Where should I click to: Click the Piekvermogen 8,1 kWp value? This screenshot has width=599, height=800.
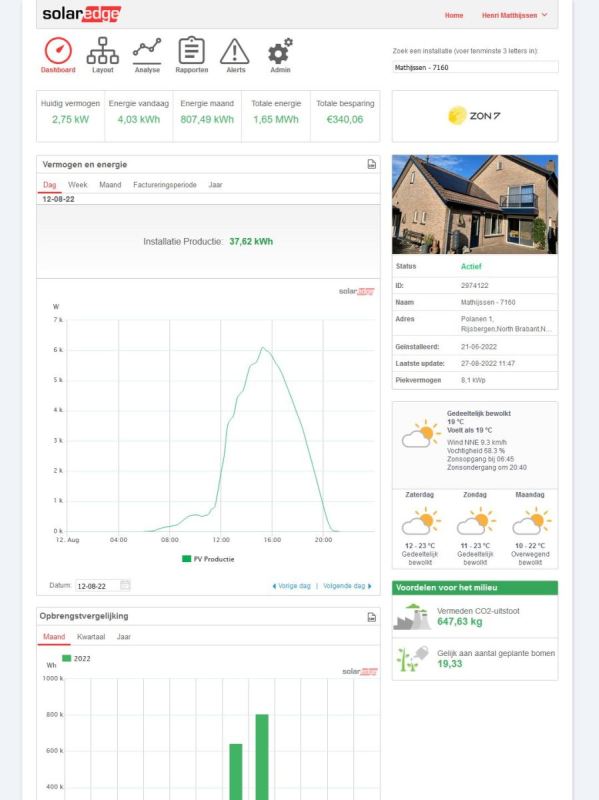(x=473, y=380)
